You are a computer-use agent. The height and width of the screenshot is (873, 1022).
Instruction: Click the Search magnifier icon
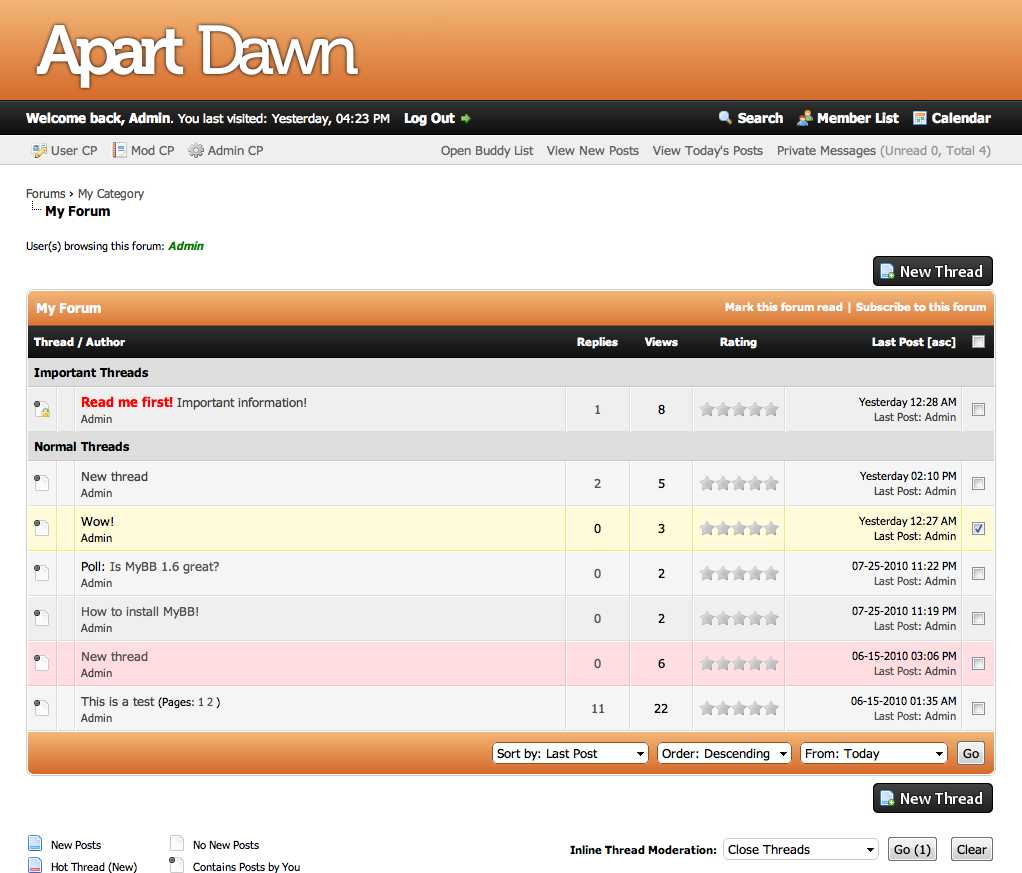[x=725, y=118]
